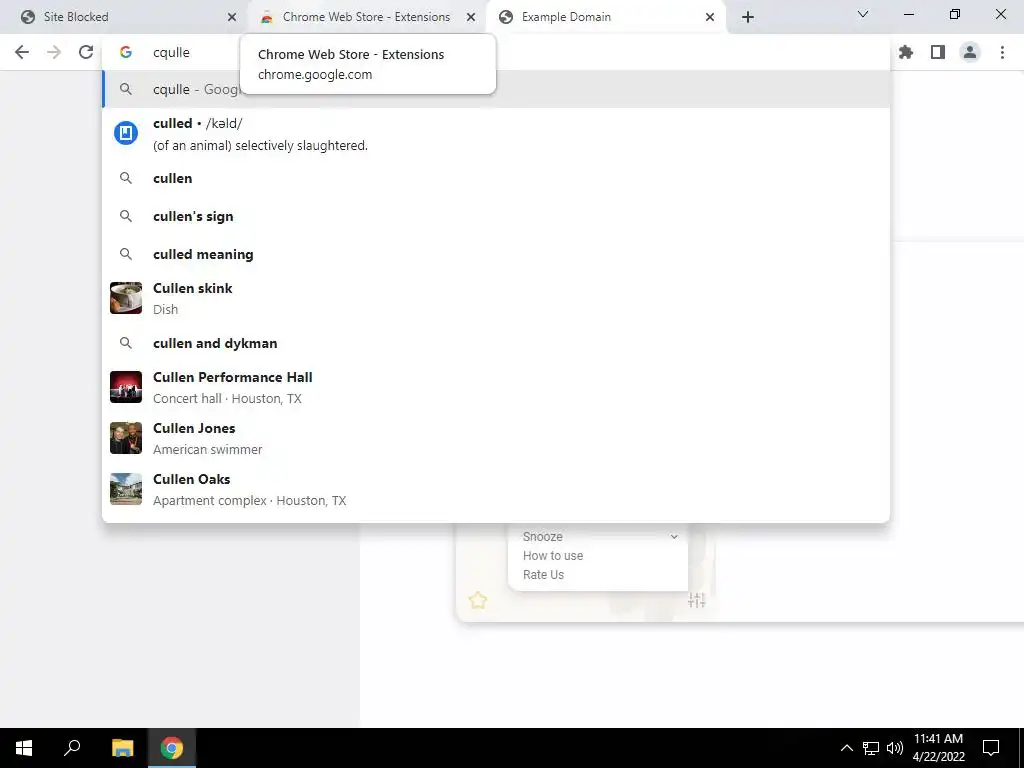Image resolution: width=1024 pixels, height=768 pixels.
Task: Select the cqulle Google Search suggestion
Action: [496, 89]
